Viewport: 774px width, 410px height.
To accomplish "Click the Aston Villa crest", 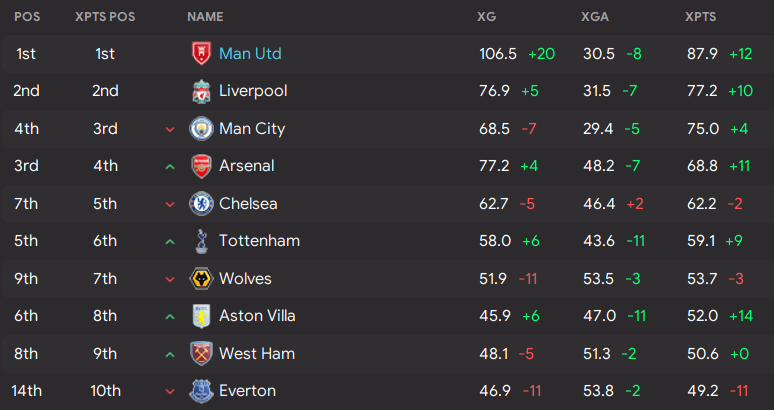I will pos(201,316).
